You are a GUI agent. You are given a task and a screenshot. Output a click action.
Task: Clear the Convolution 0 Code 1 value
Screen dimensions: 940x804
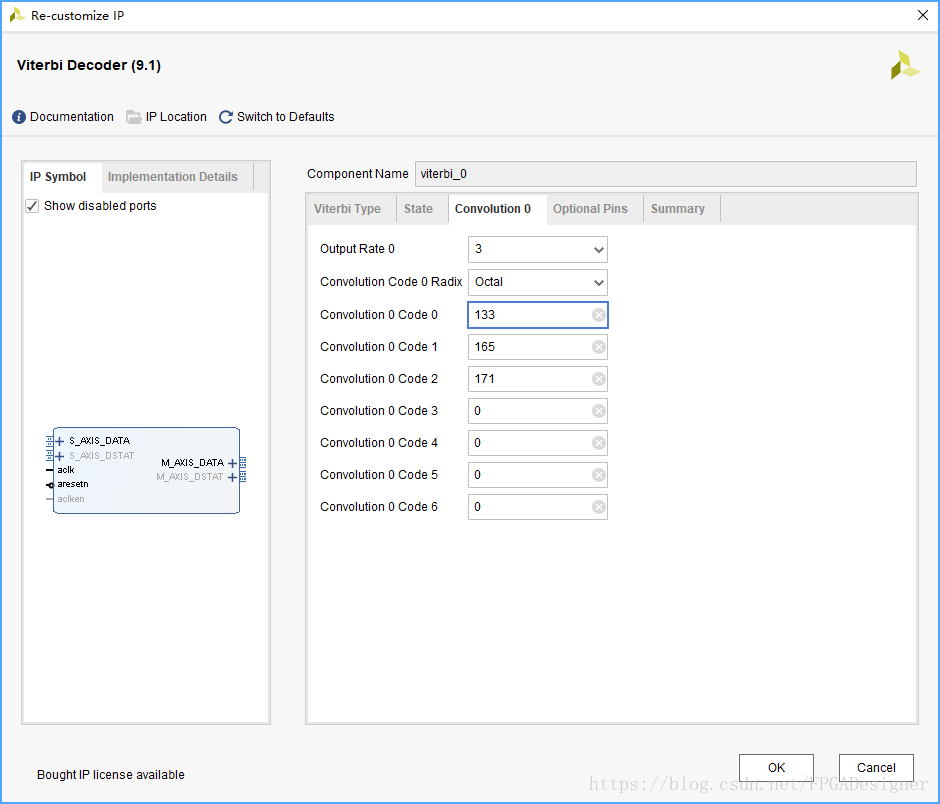pyautogui.click(x=598, y=347)
